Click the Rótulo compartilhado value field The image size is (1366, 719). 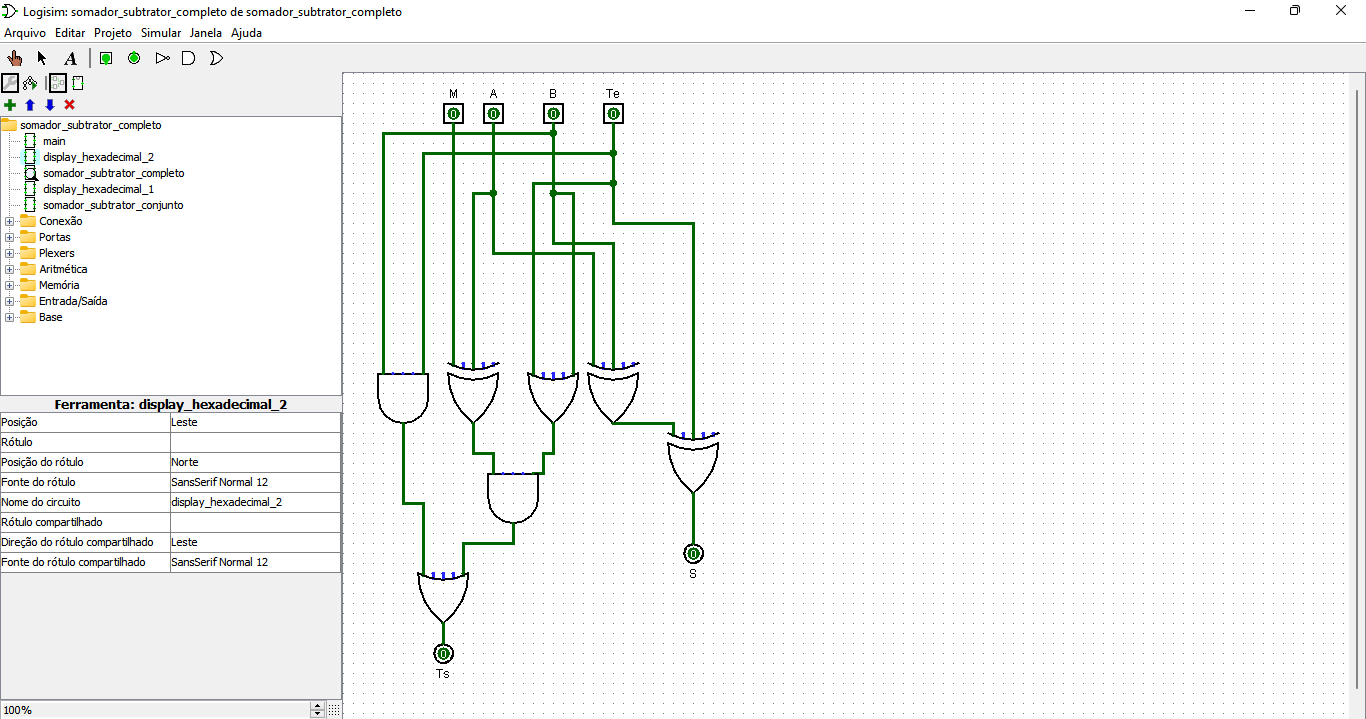pos(255,522)
